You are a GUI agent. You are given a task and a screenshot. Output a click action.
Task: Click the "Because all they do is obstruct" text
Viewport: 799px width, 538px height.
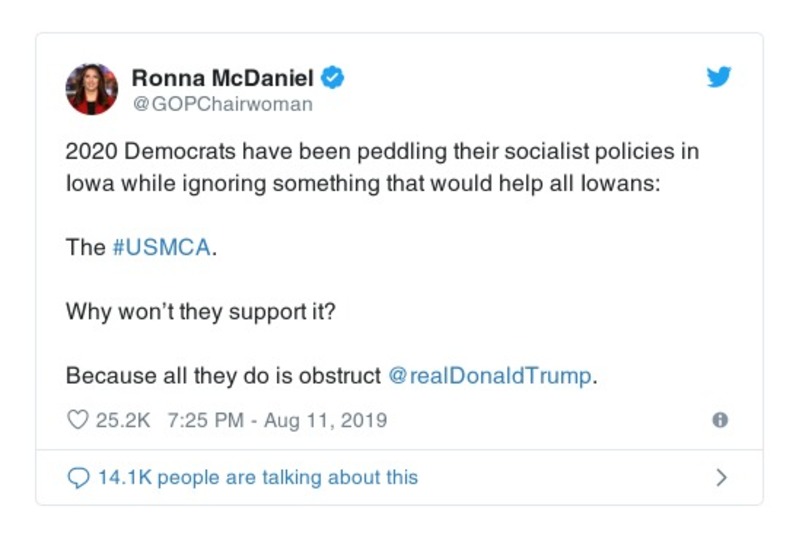(223, 377)
